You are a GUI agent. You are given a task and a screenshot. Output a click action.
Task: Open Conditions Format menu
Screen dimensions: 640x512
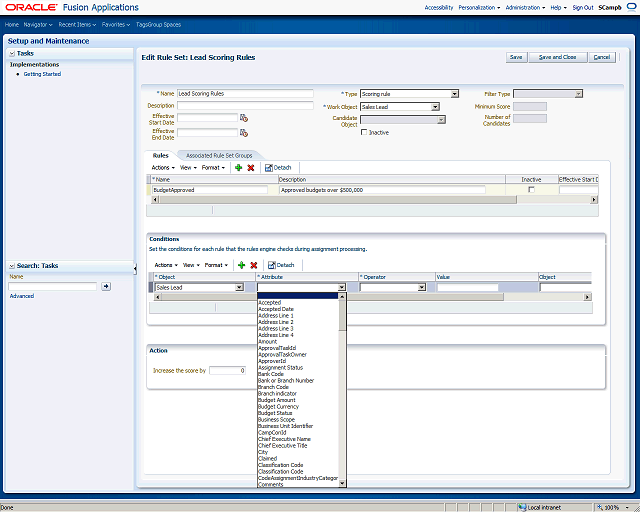(x=216, y=265)
